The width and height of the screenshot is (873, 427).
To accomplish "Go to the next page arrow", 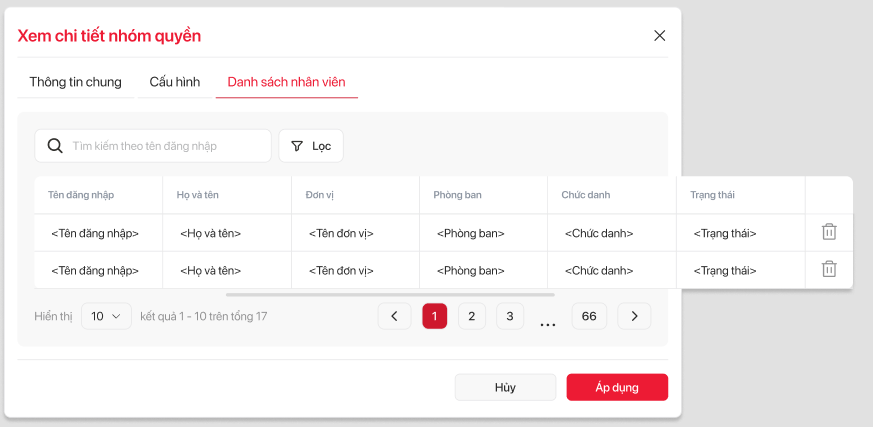I will click(x=634, y=316).
